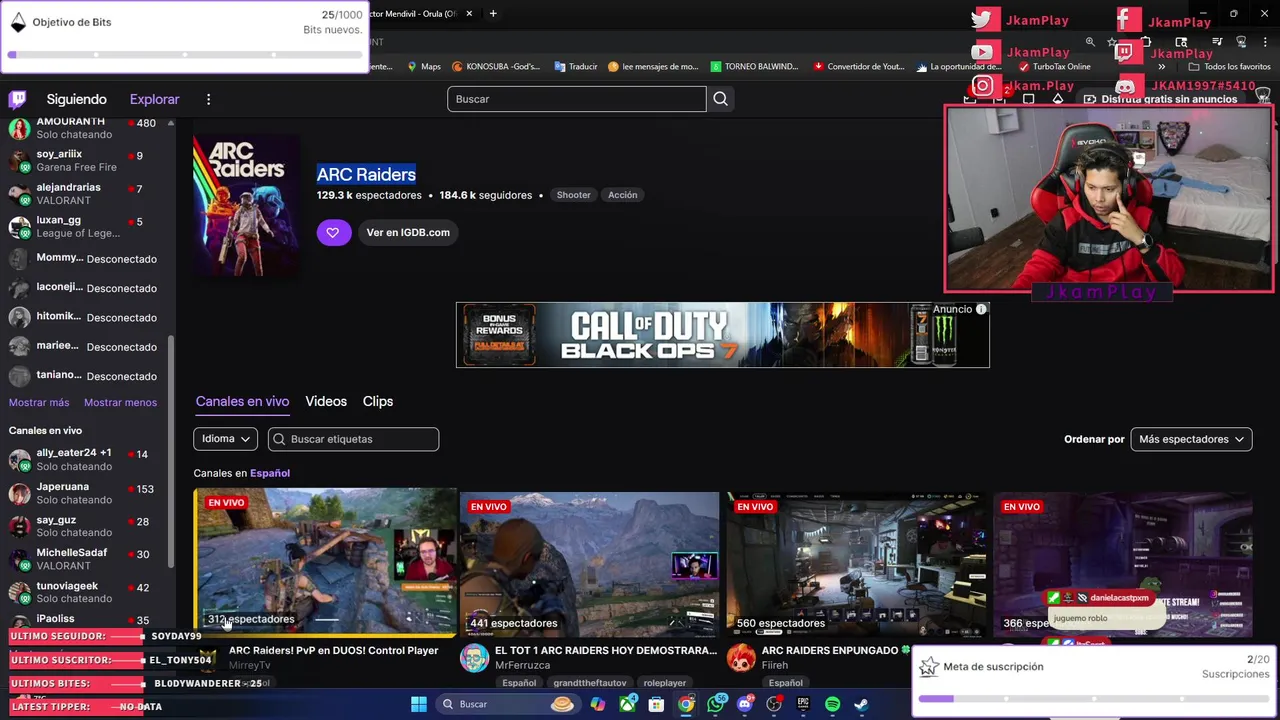Launch Copilot from the taskbar
The image size is (1280, 720).
tap(598, 704)
